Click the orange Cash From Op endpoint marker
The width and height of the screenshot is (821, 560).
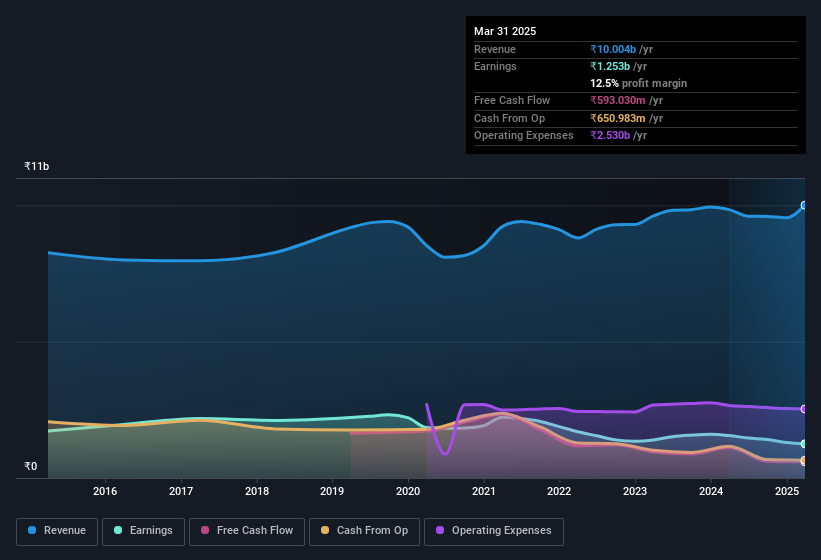[804, 461]
